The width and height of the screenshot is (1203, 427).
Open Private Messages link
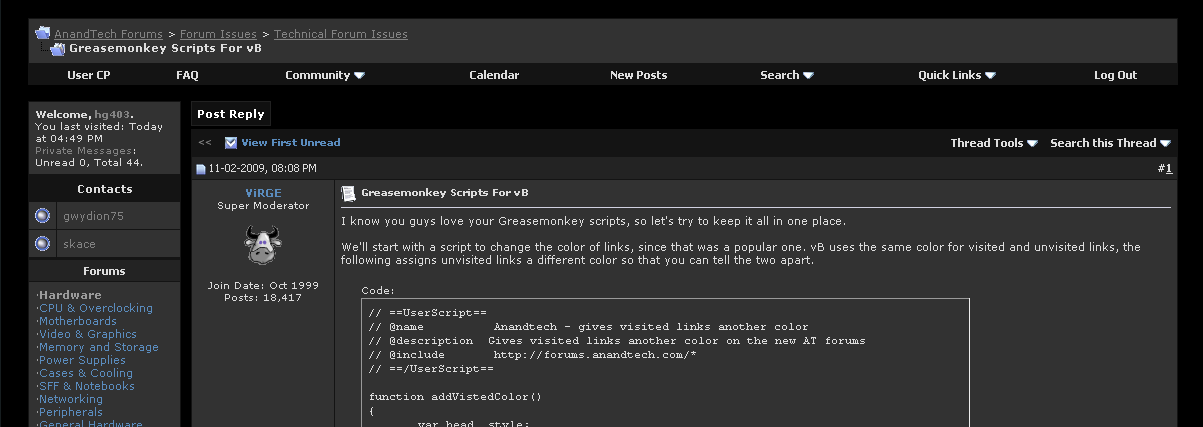click(84, 151)
